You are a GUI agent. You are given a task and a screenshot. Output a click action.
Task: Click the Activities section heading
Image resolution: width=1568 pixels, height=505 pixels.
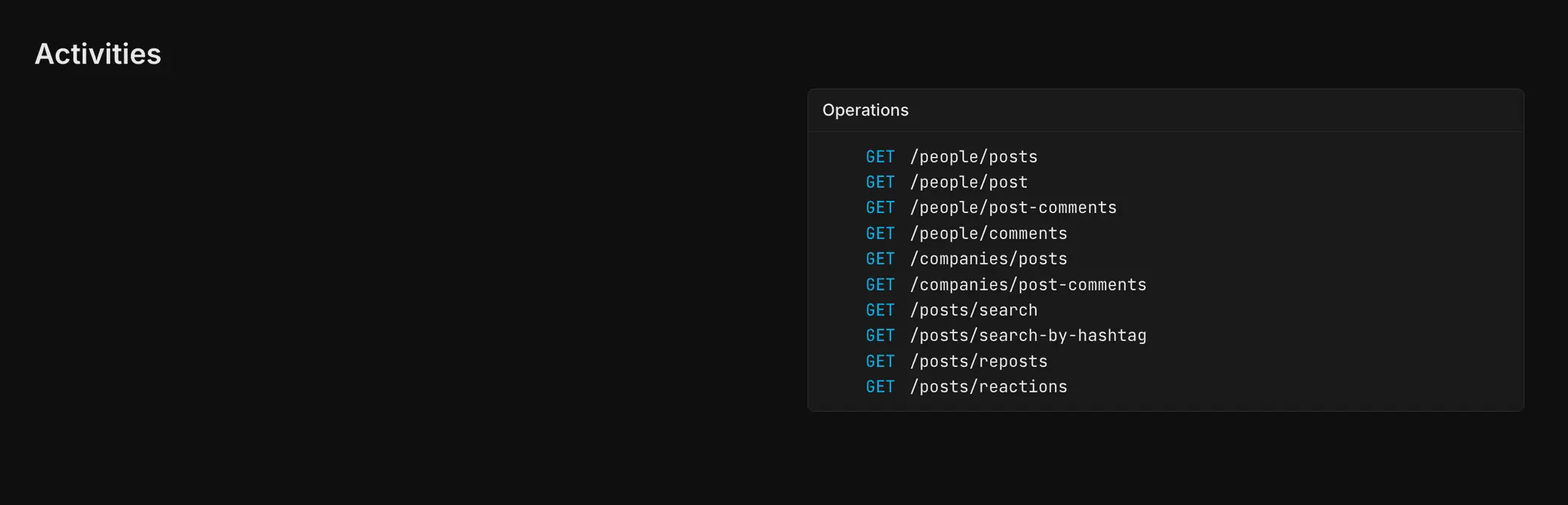98,54
